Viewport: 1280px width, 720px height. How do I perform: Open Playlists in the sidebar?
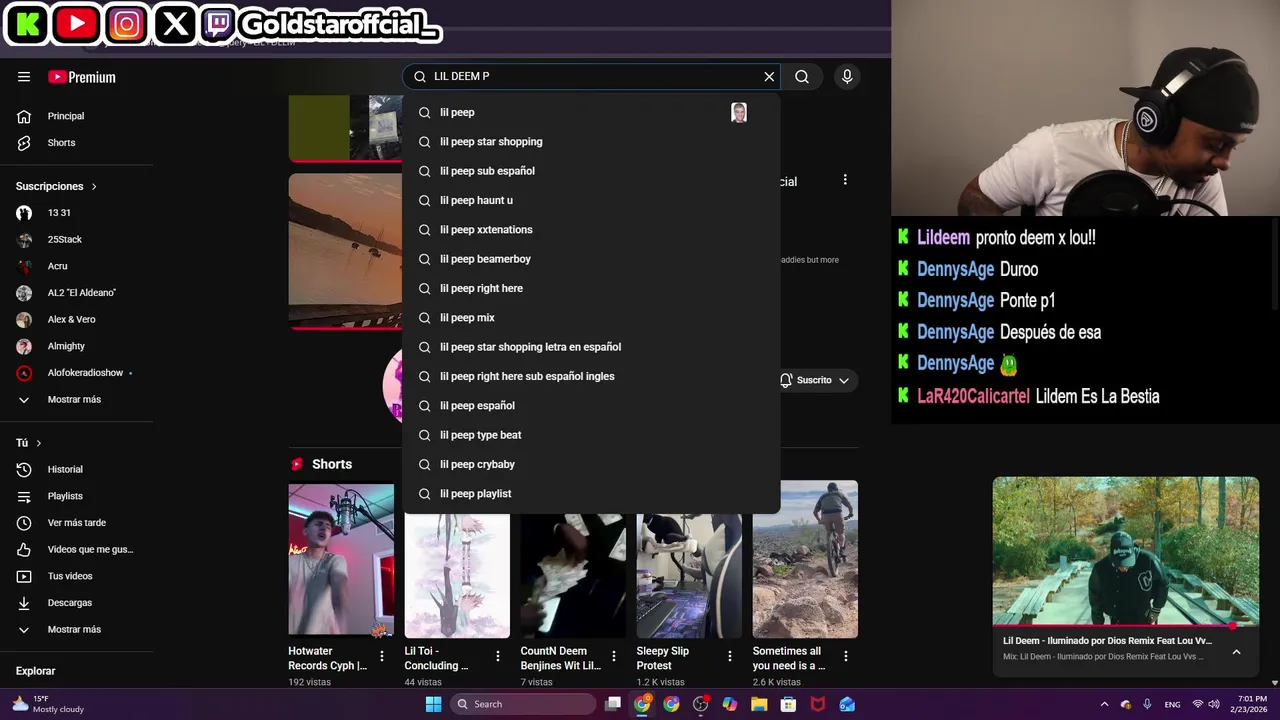tap(77, 496)
